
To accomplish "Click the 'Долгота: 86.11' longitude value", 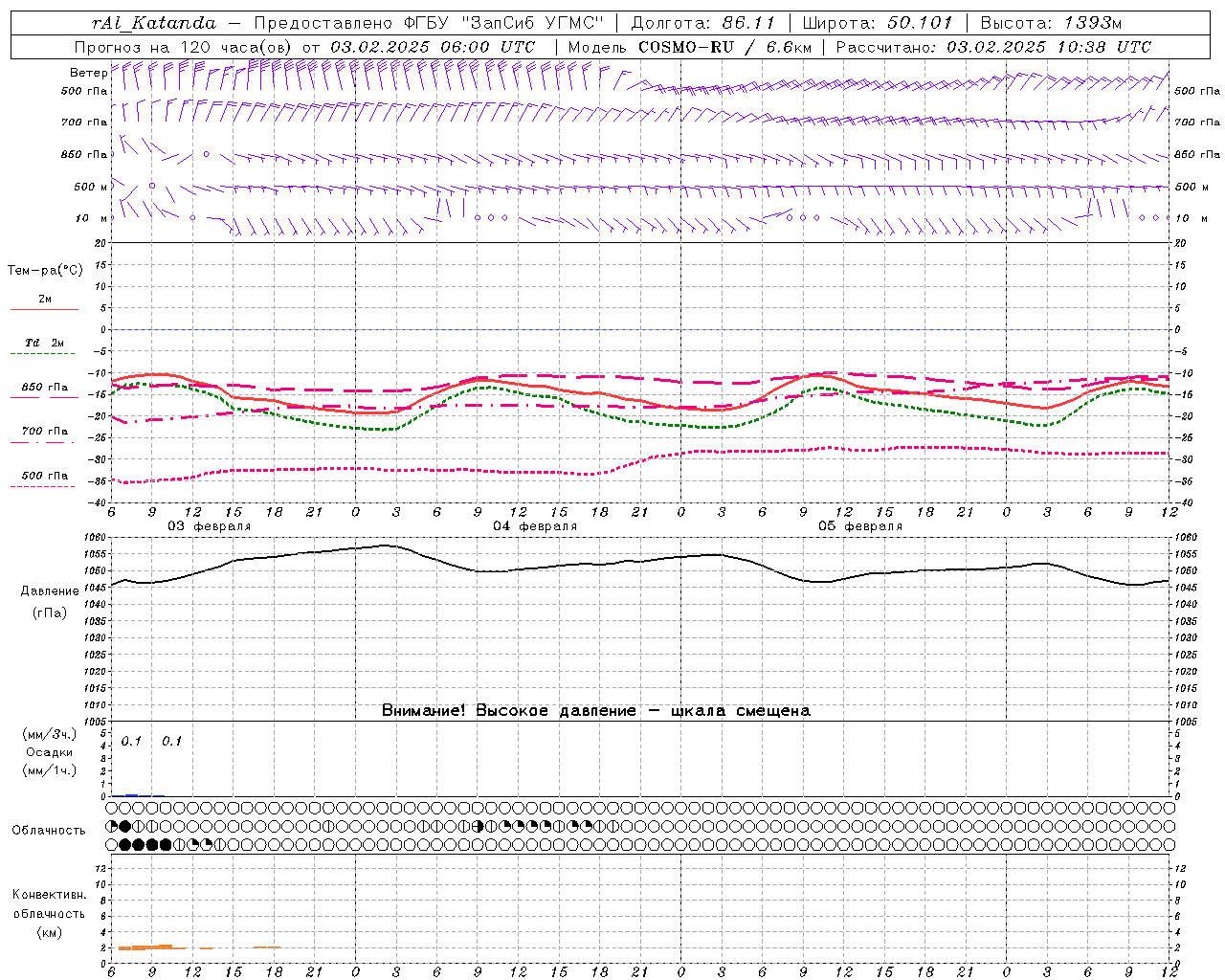I will [x=703, y=23].
